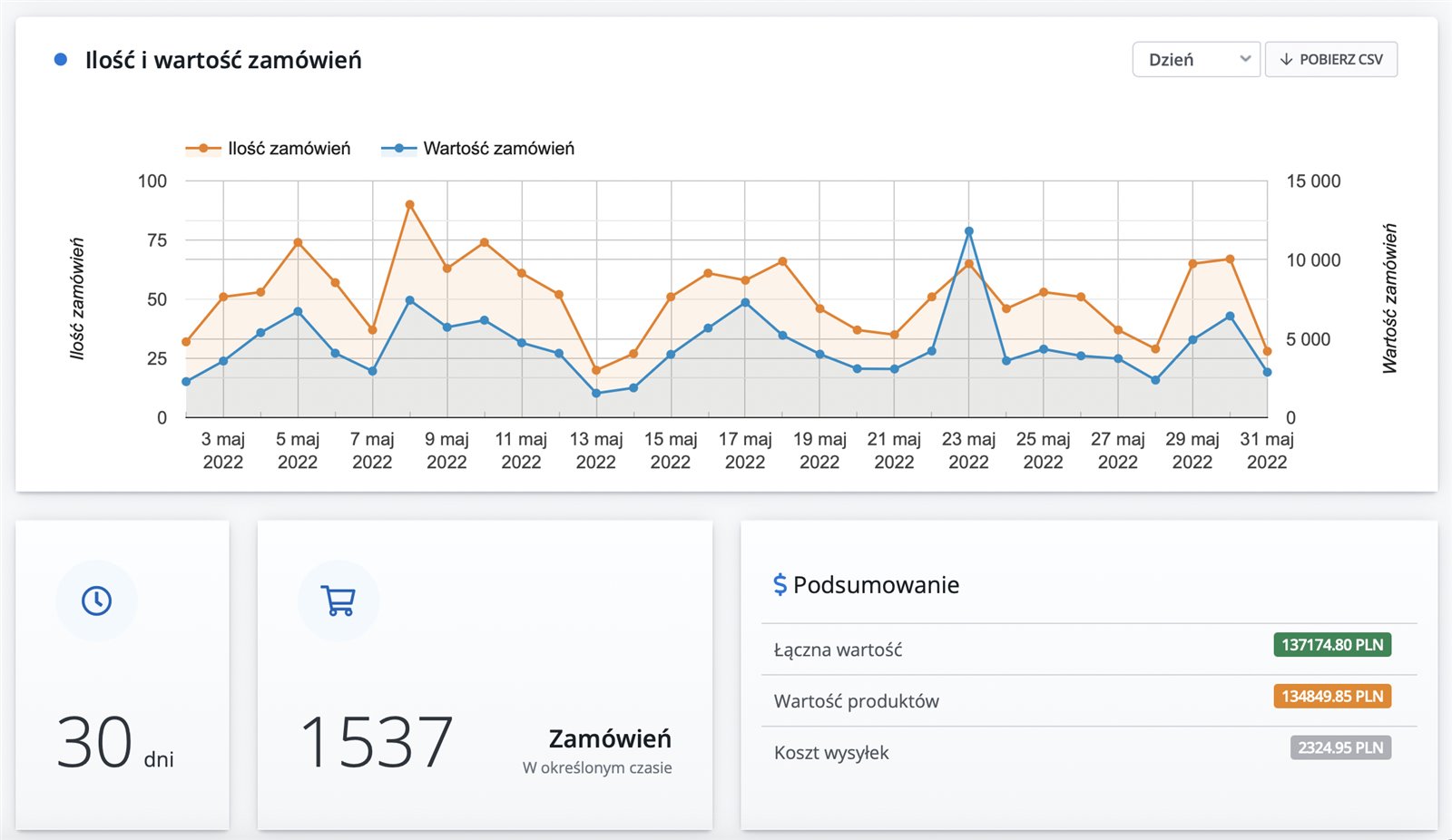
Task: Click the shopping cart icon
Action: [338, 601]
